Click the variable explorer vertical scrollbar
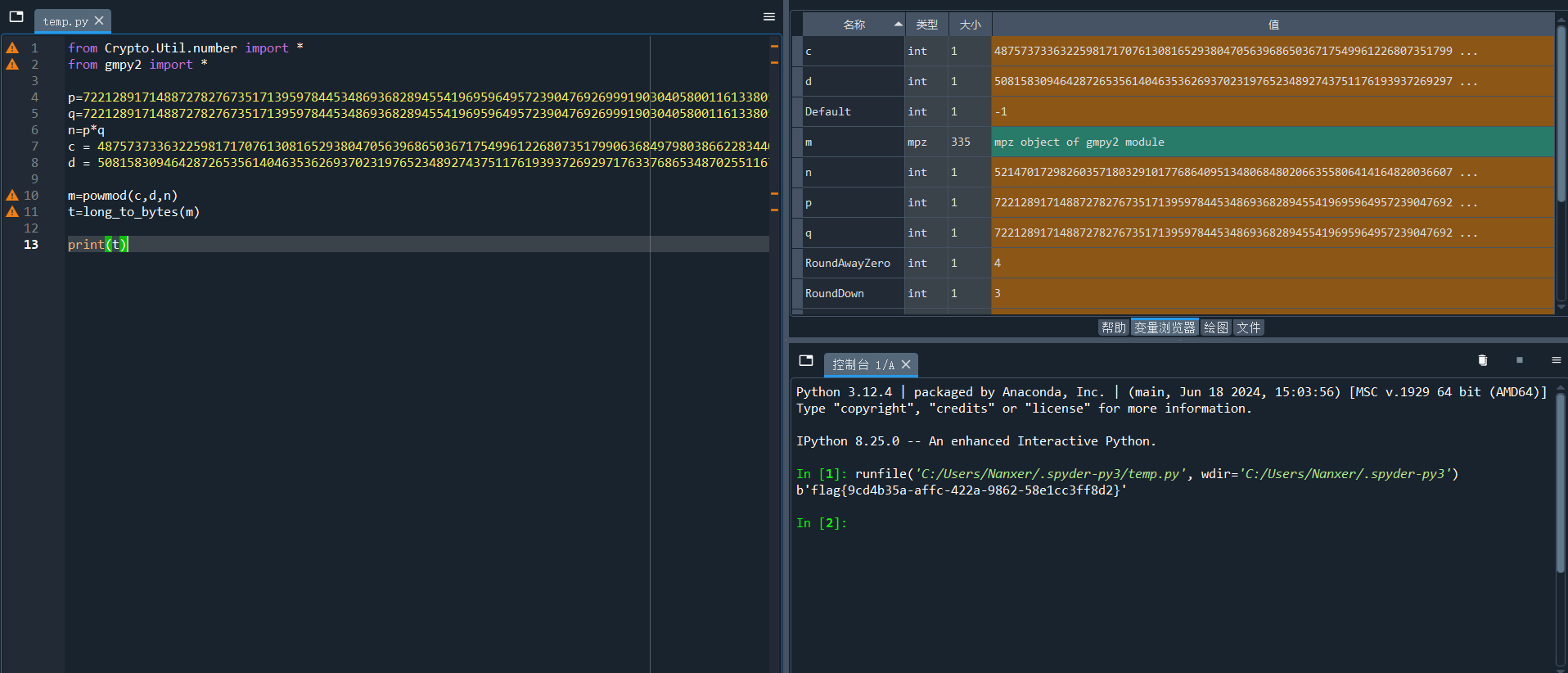 pyautogui.click(x=1561, y=115)
